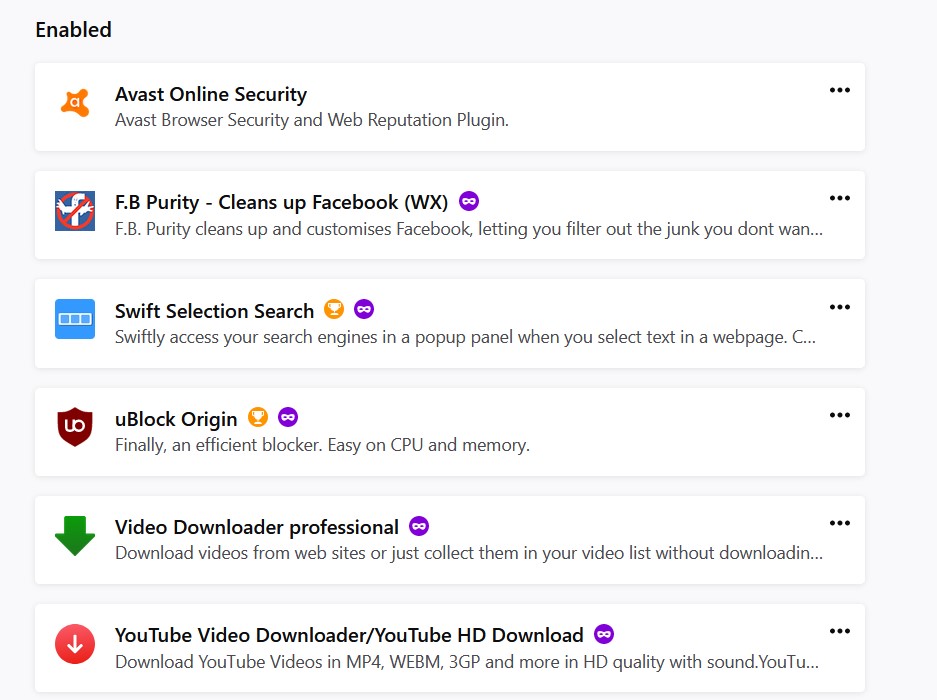Click the 'F.B. Purity cleans up and customises Facebook' description
Viewport: 937px width, 700px height.
point(469,229)
